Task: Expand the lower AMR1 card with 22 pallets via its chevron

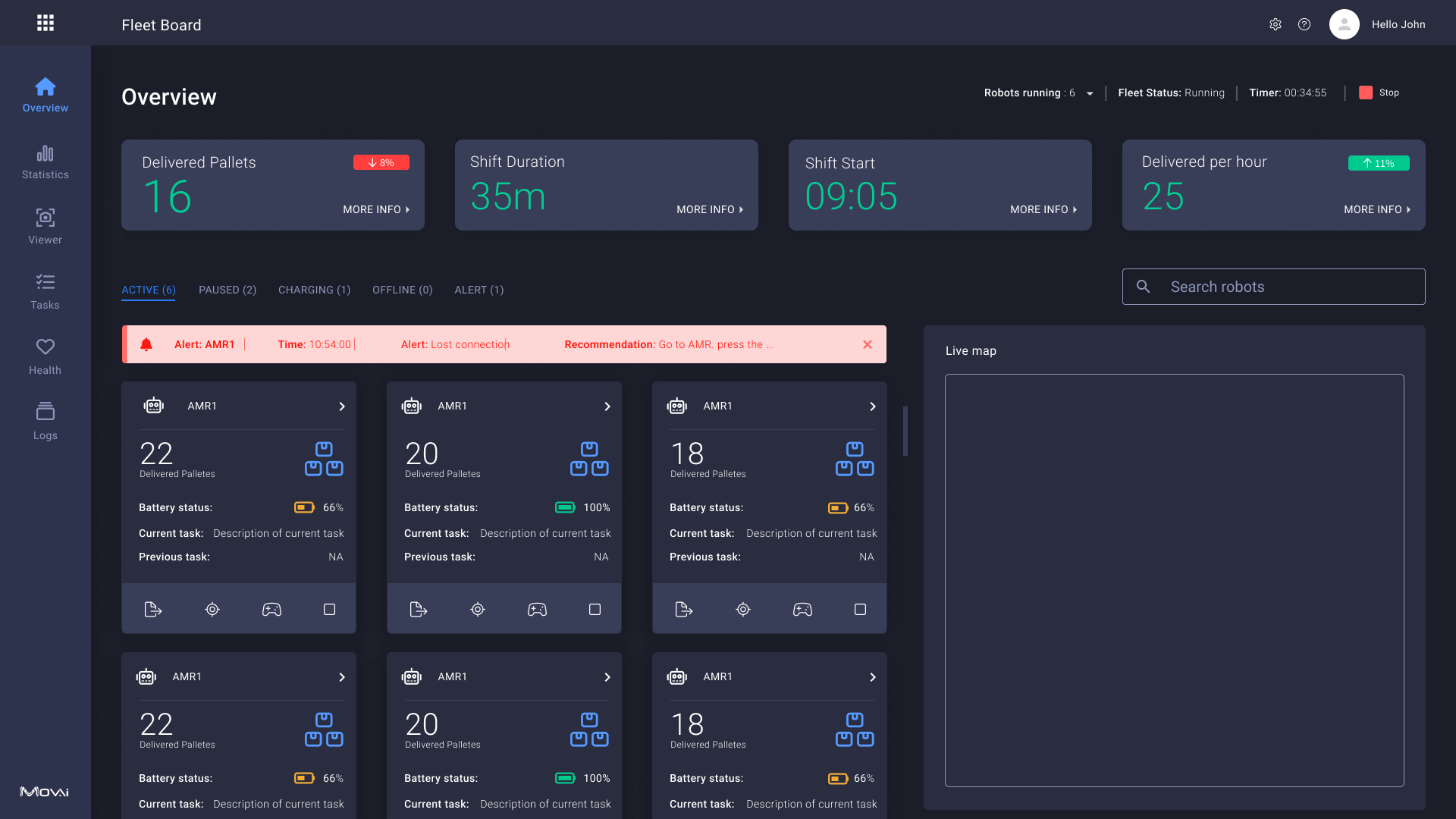Action: (x=342, y=677)
